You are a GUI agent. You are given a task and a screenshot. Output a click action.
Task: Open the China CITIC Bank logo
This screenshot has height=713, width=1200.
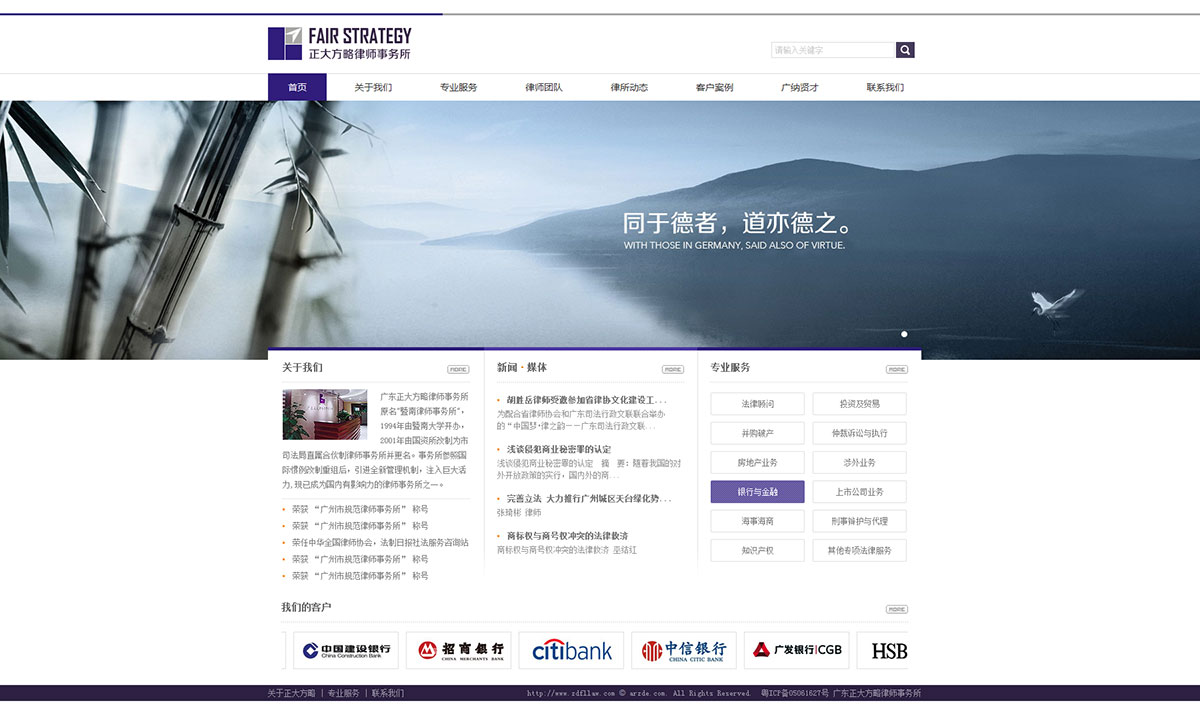684,650
